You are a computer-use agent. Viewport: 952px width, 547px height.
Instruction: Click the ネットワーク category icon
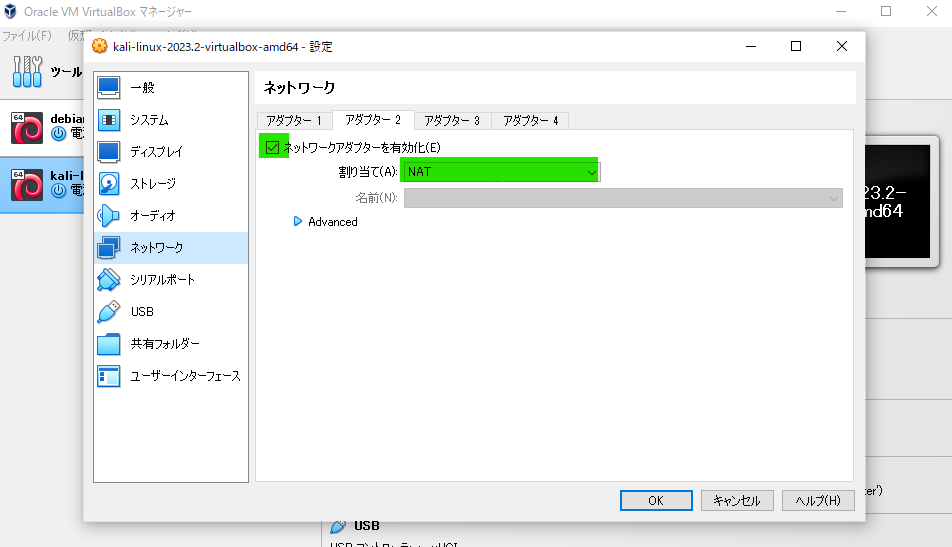[x=109, y=248]
